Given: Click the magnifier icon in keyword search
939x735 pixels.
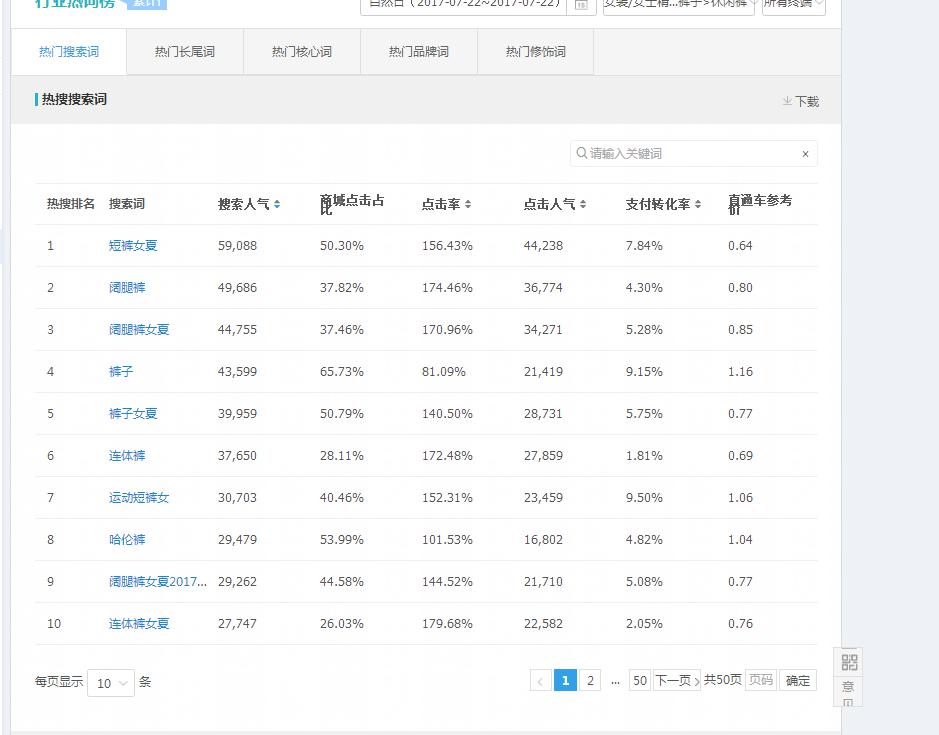Looking at the screenshot, I should pyautogui.click(x=581, y=153).
